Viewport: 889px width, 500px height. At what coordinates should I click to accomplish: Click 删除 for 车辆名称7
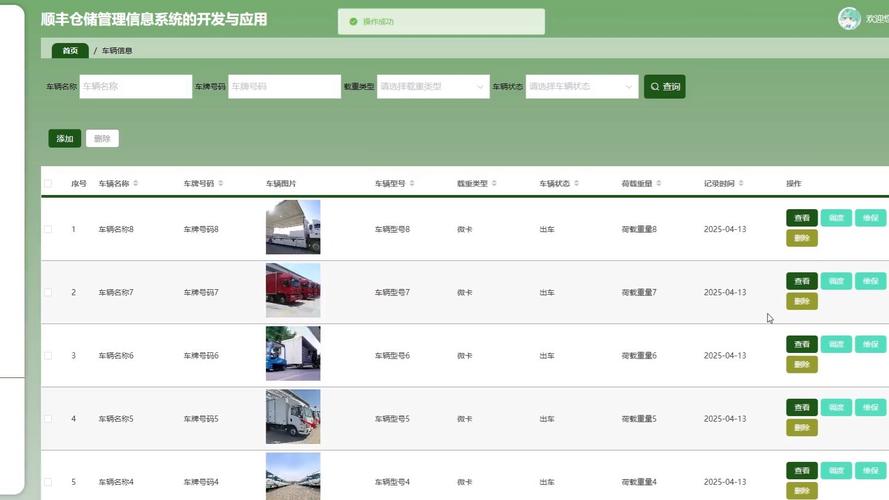(x=802, y=301)
